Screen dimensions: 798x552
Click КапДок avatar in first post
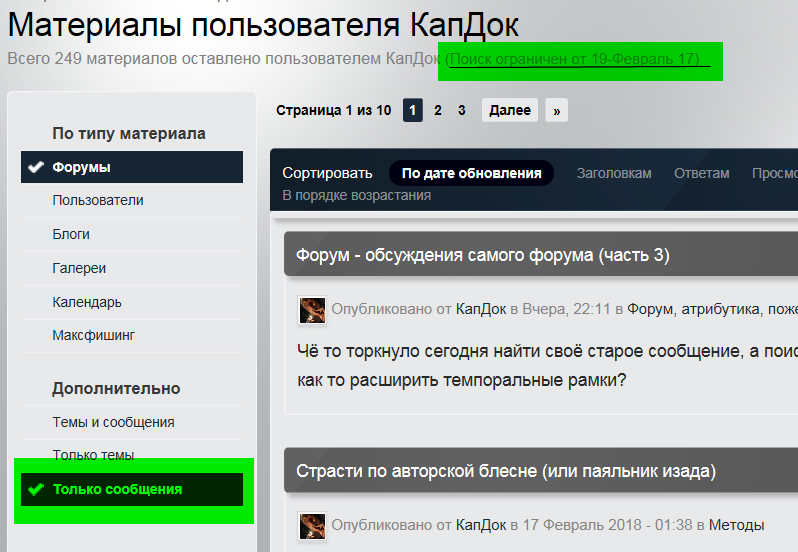[x=312, y=310]
